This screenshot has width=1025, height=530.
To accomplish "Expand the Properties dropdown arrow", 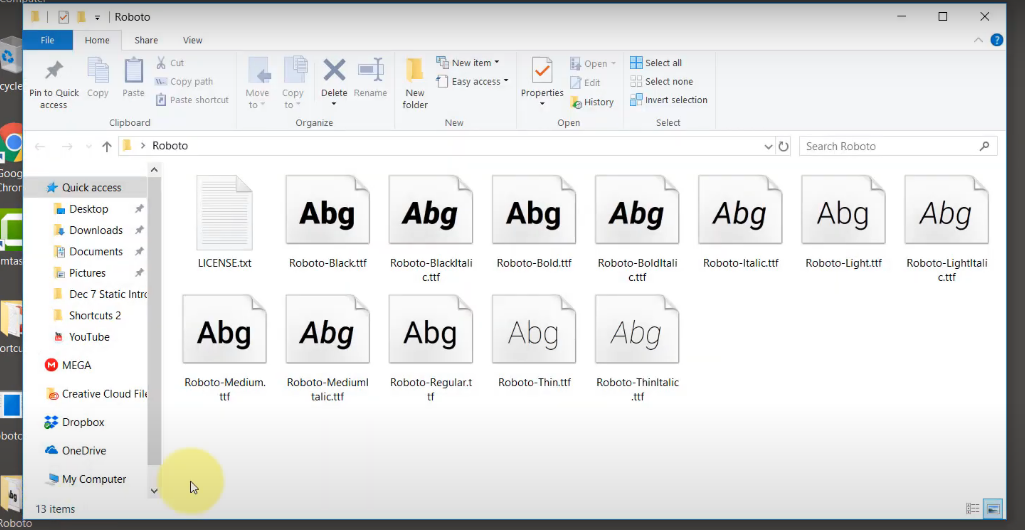I will pos(542,105).
